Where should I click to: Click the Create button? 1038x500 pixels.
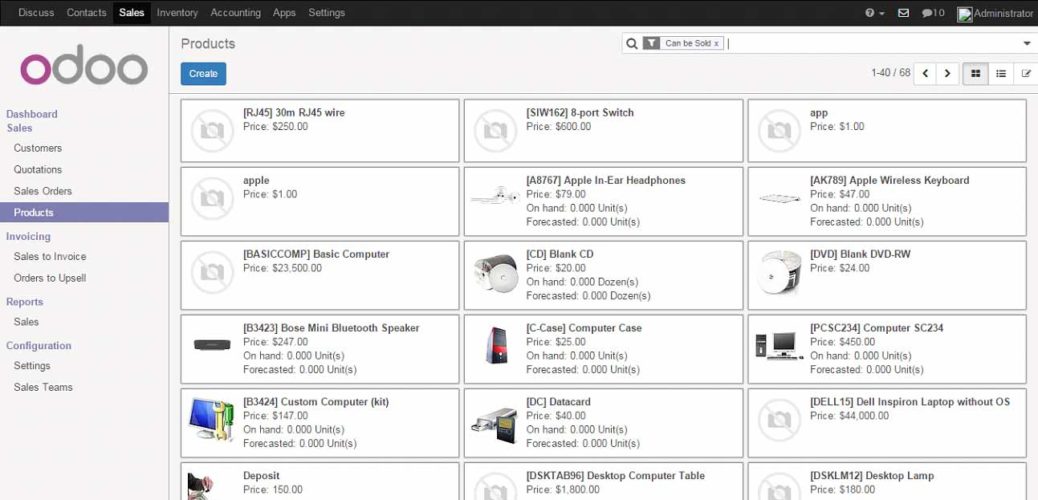click(x=203, y=74)
